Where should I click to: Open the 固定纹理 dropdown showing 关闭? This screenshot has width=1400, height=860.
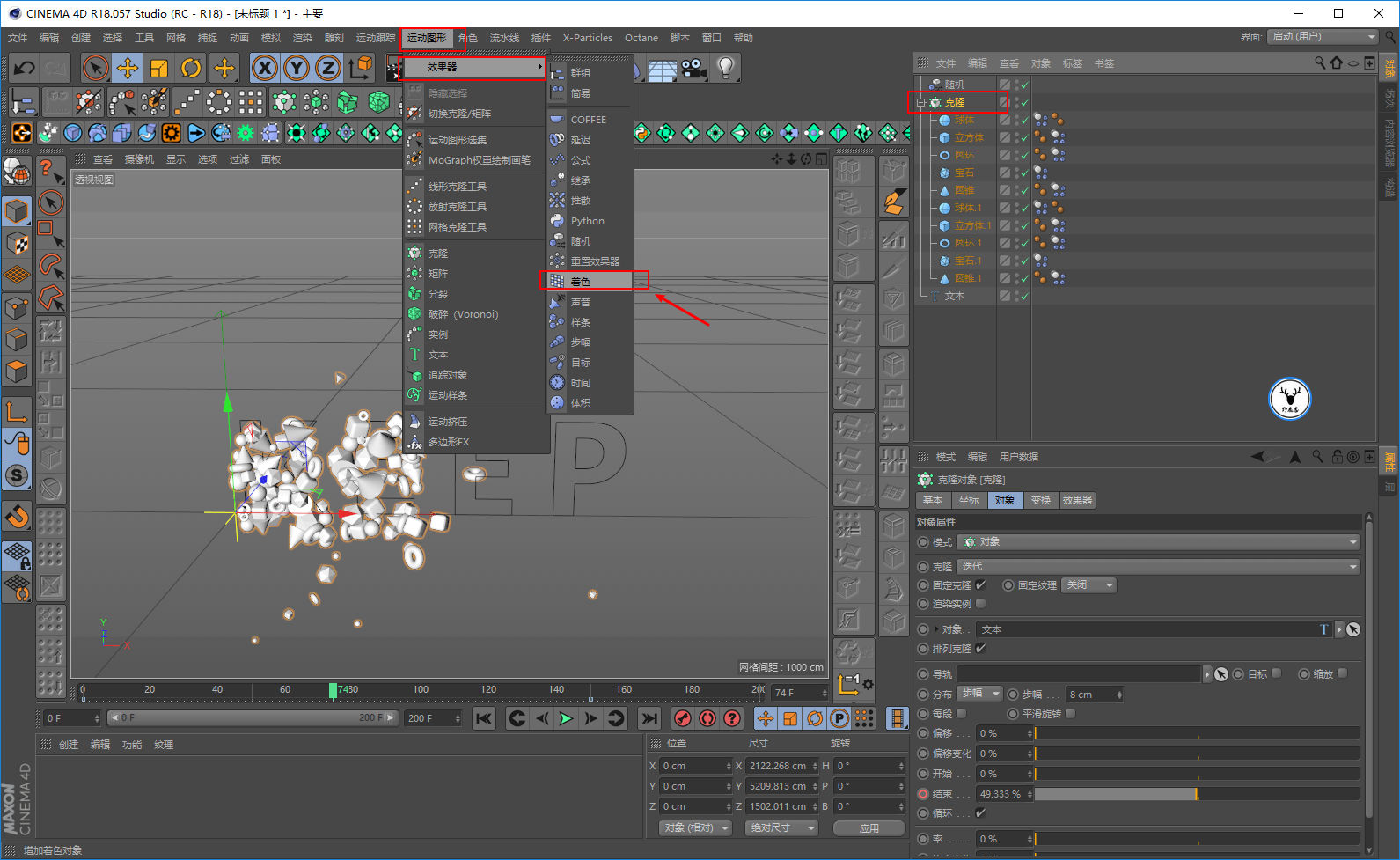coord(1088,585)
